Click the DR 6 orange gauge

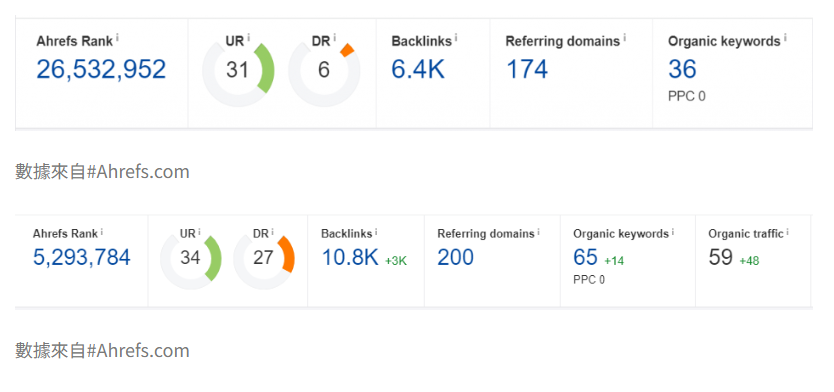[x=324, y=70]
